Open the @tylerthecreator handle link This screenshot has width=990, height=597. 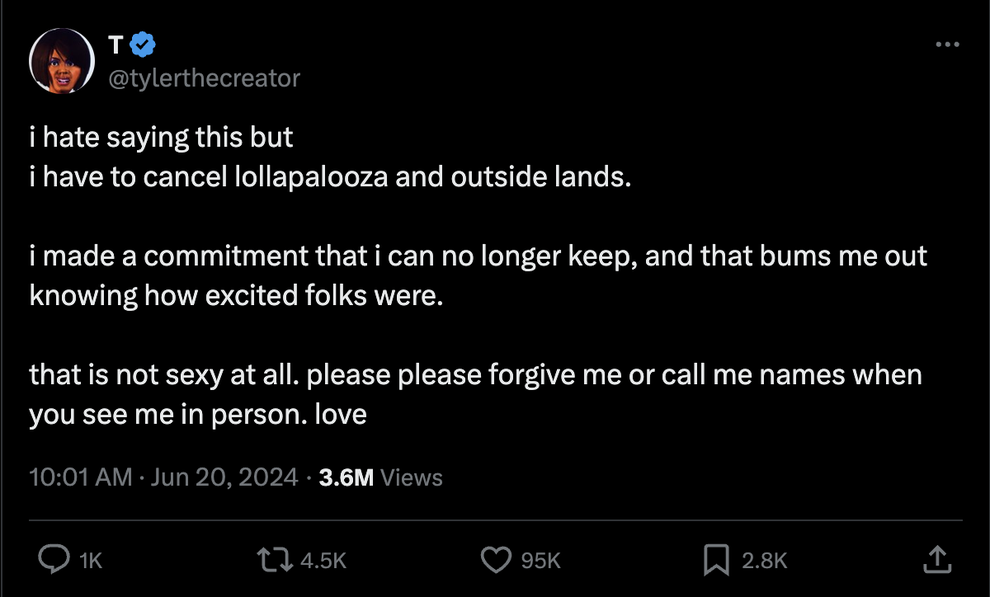tap(202, 77)
